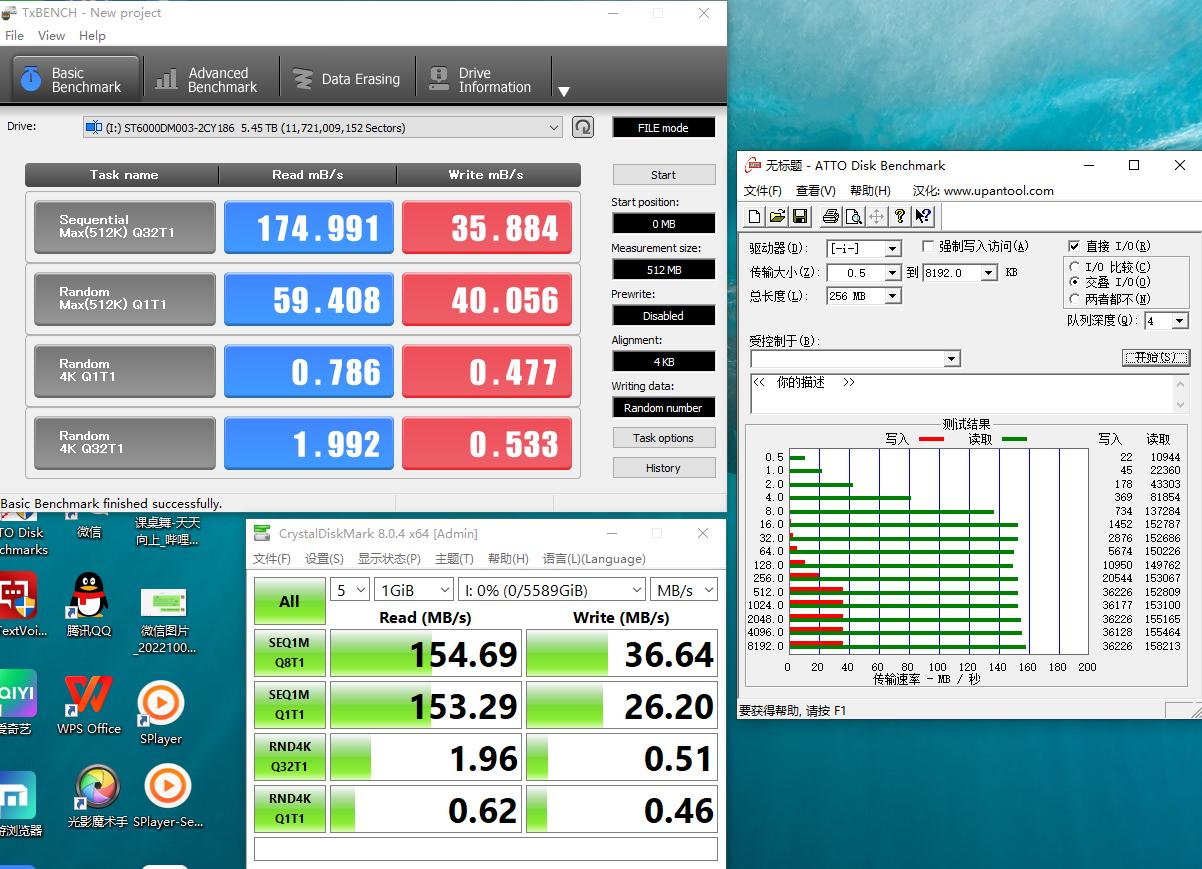Click the TxBENCH drive refresh icon

pos(583,127)
